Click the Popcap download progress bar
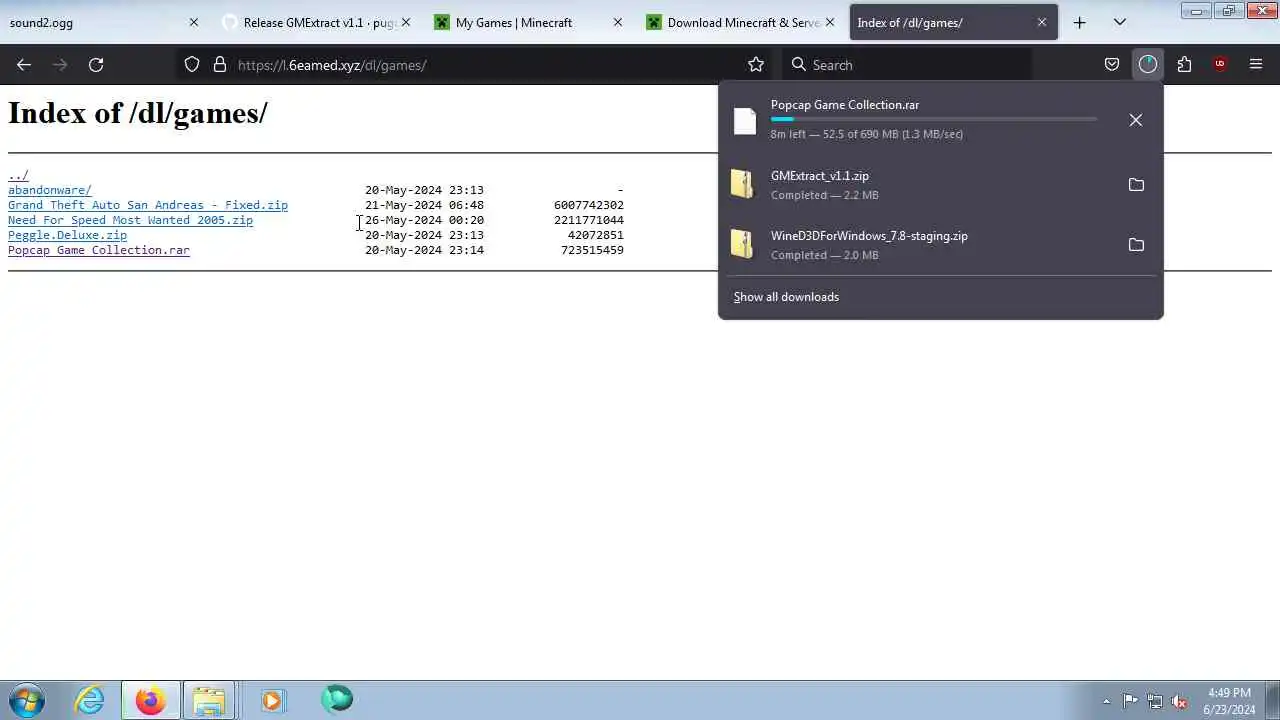Viewport: 1280px width, 720px height. point(934,119)
